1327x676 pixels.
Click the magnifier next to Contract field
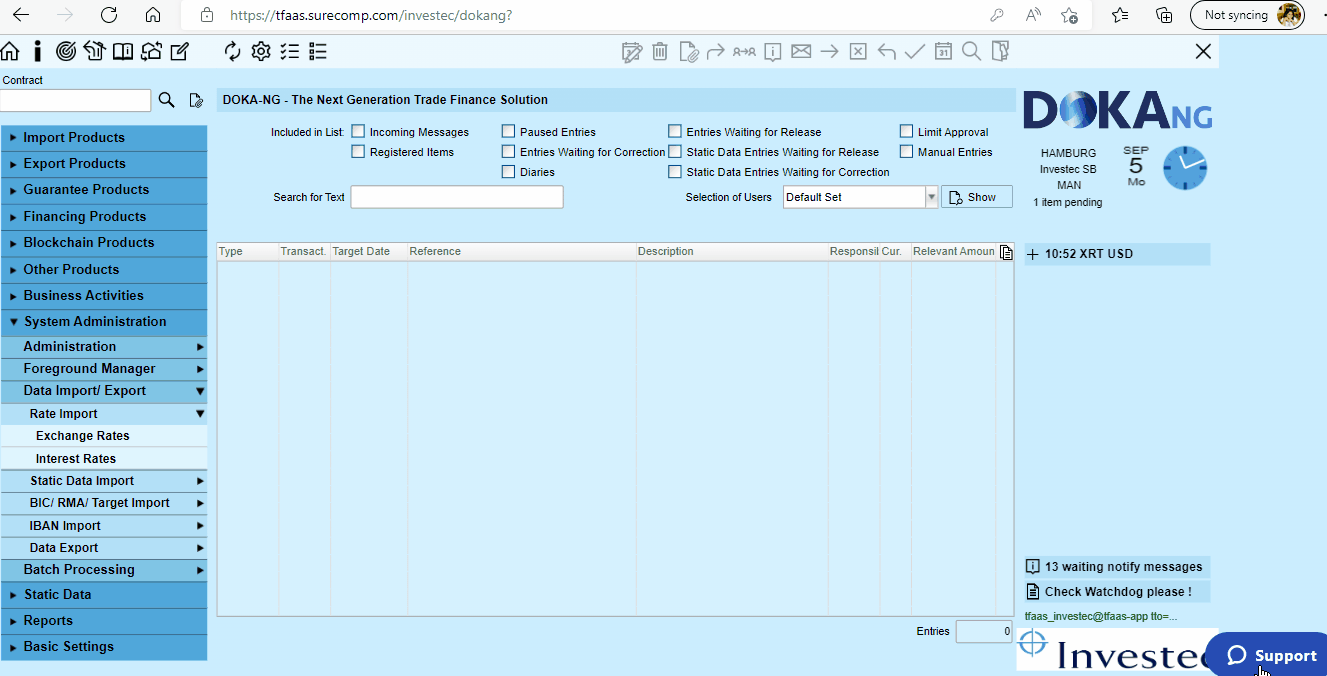pos(167,100)
